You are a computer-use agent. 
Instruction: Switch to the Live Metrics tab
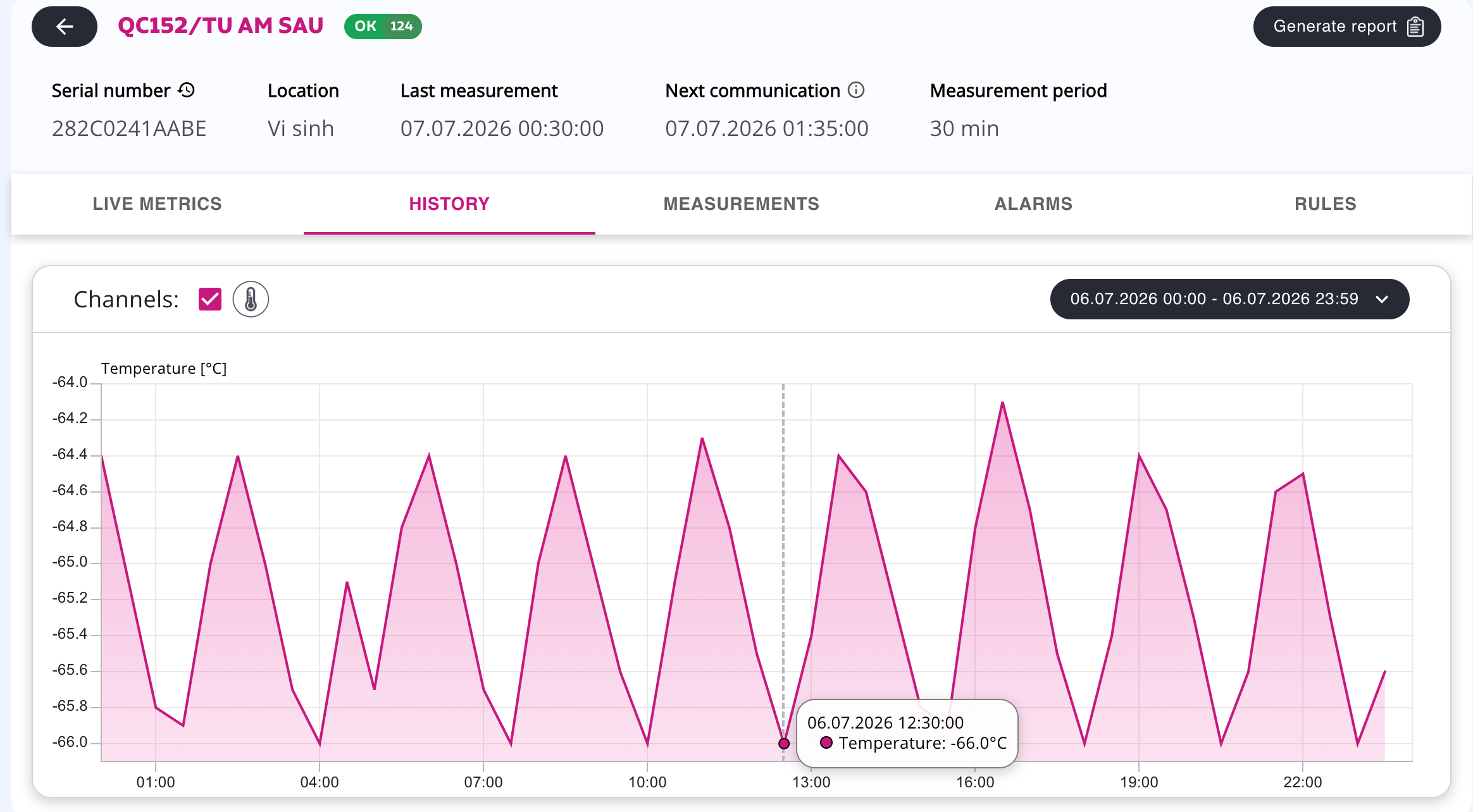[158, 204]
